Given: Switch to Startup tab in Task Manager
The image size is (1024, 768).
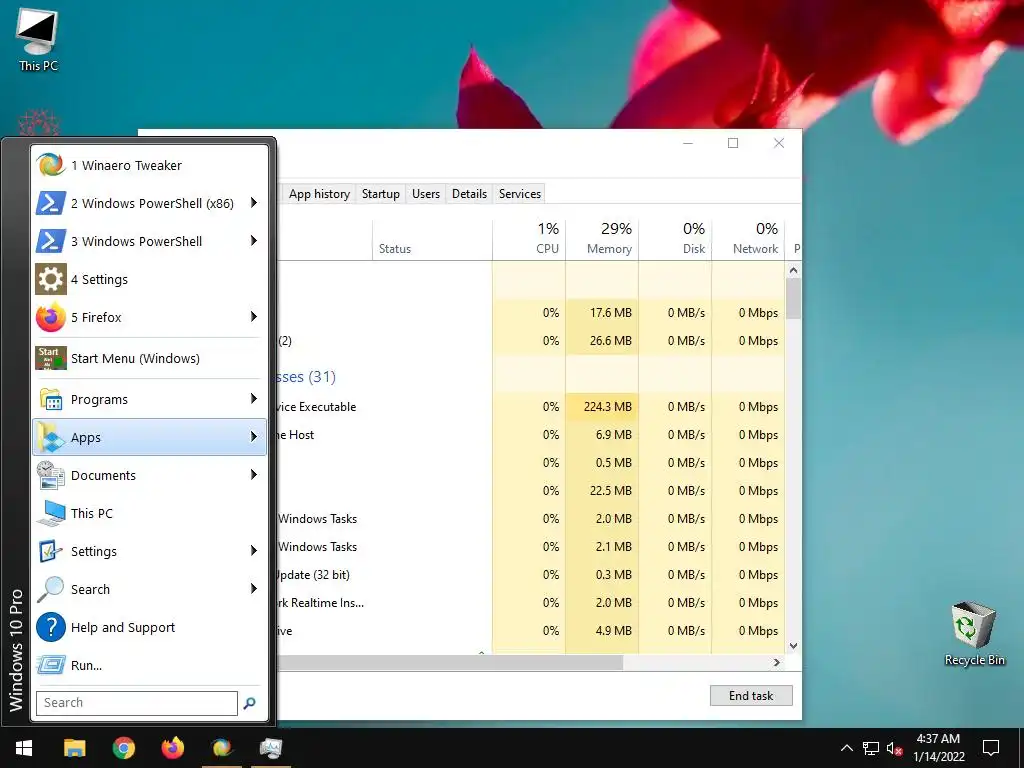Looking at the screenshot, I should click(381, 194).
